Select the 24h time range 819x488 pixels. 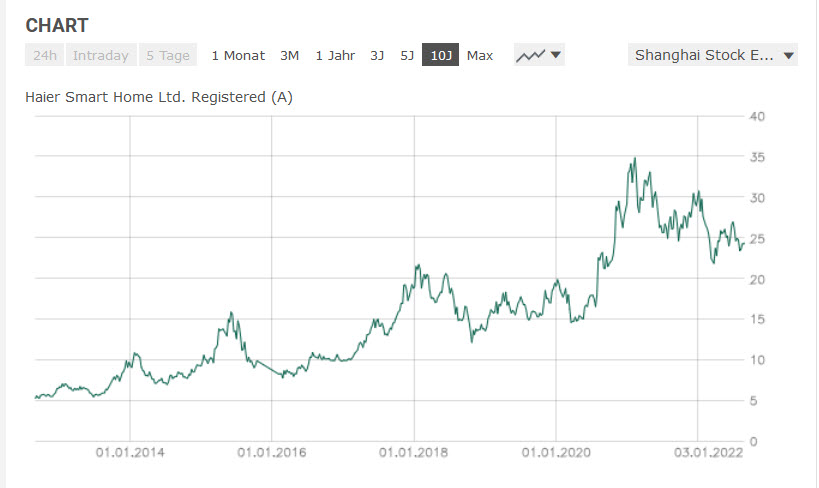[45, 55]
